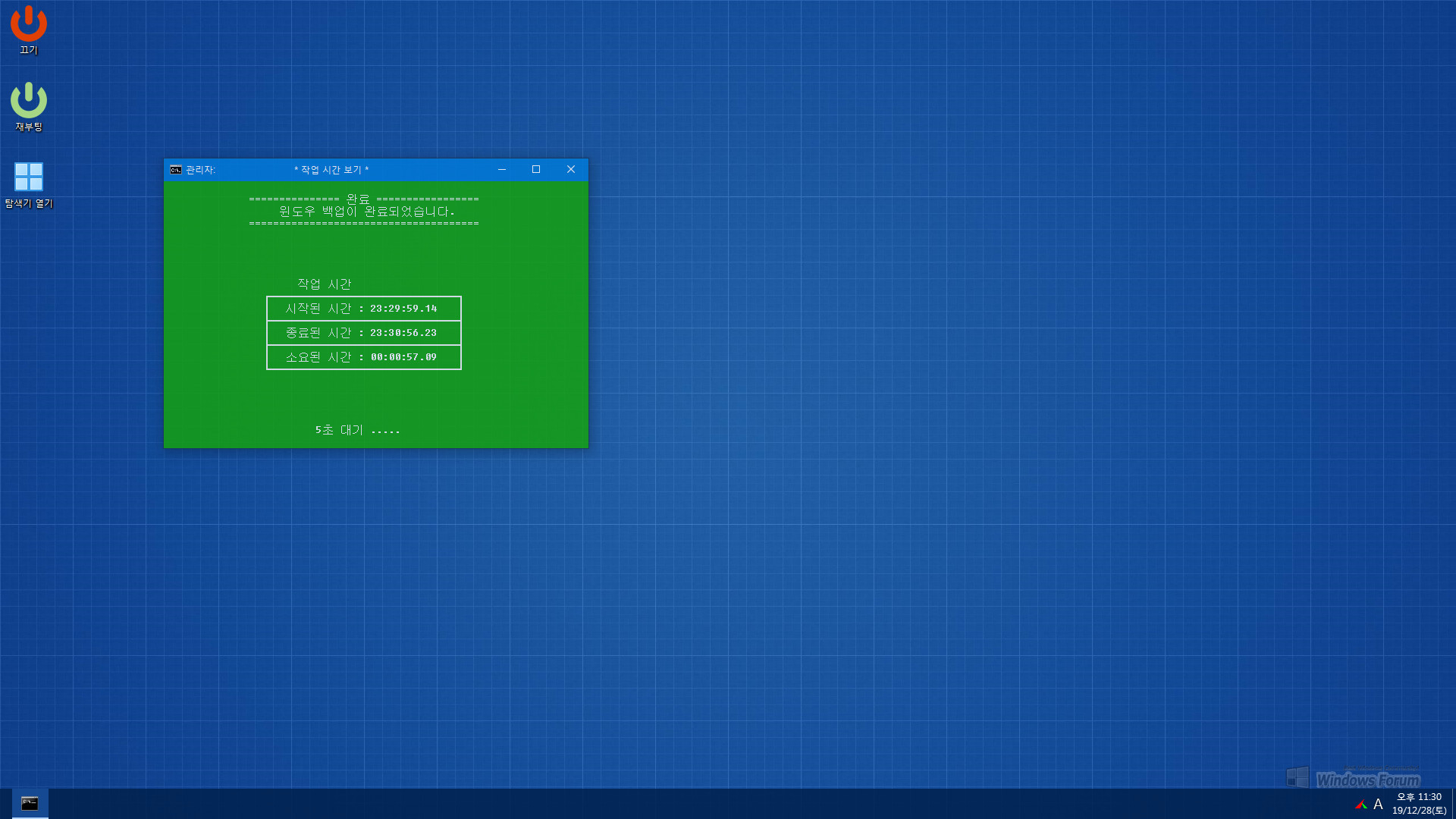Click the 소요된 시간 label
This screenshot has height=819, width=1456.
318,357
